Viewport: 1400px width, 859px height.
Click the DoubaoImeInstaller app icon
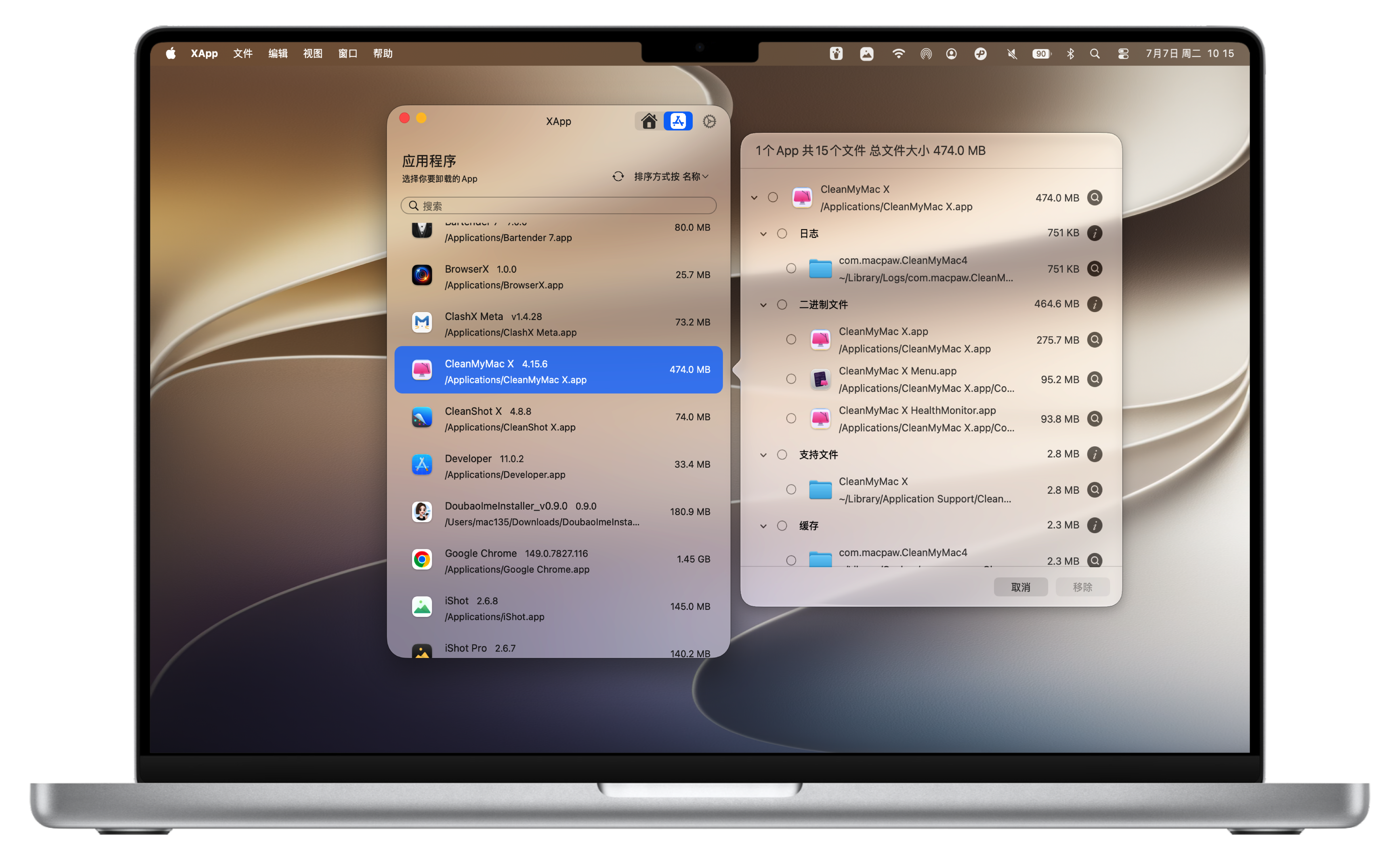click(422, 512)
